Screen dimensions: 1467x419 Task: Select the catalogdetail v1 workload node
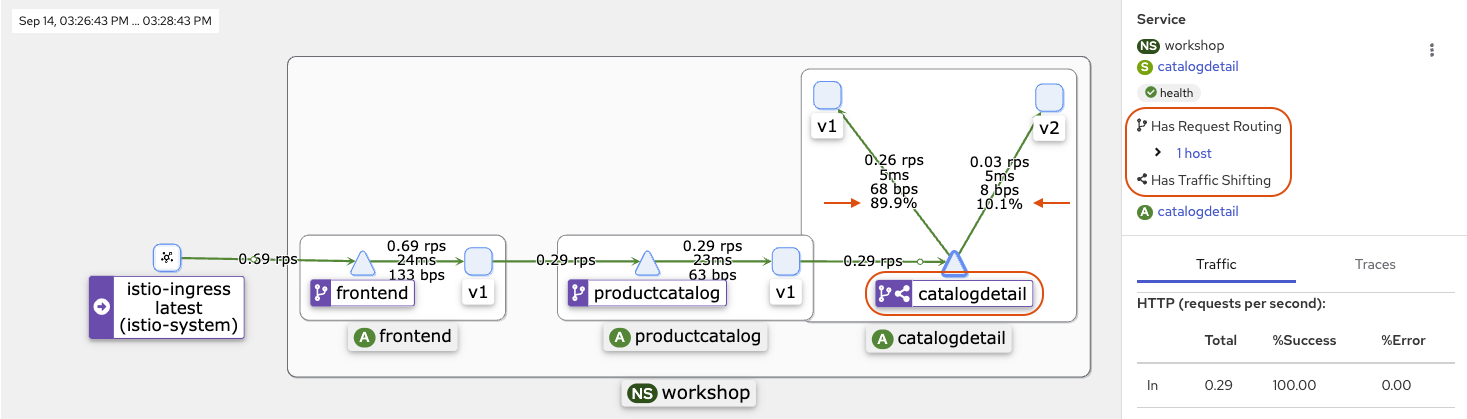click(x=827, y=96)
